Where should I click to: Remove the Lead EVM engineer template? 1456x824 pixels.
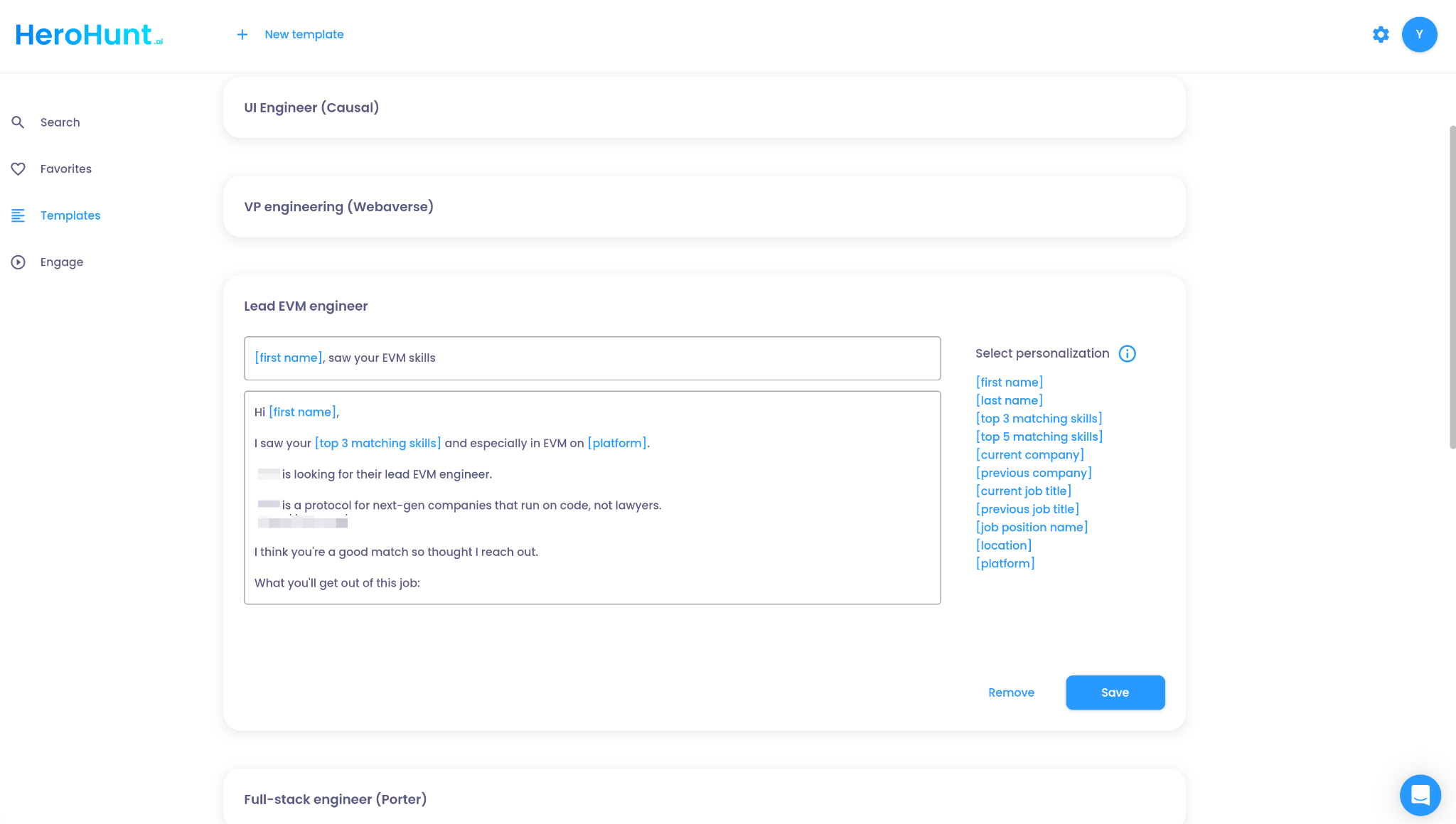click(1011, 692)
